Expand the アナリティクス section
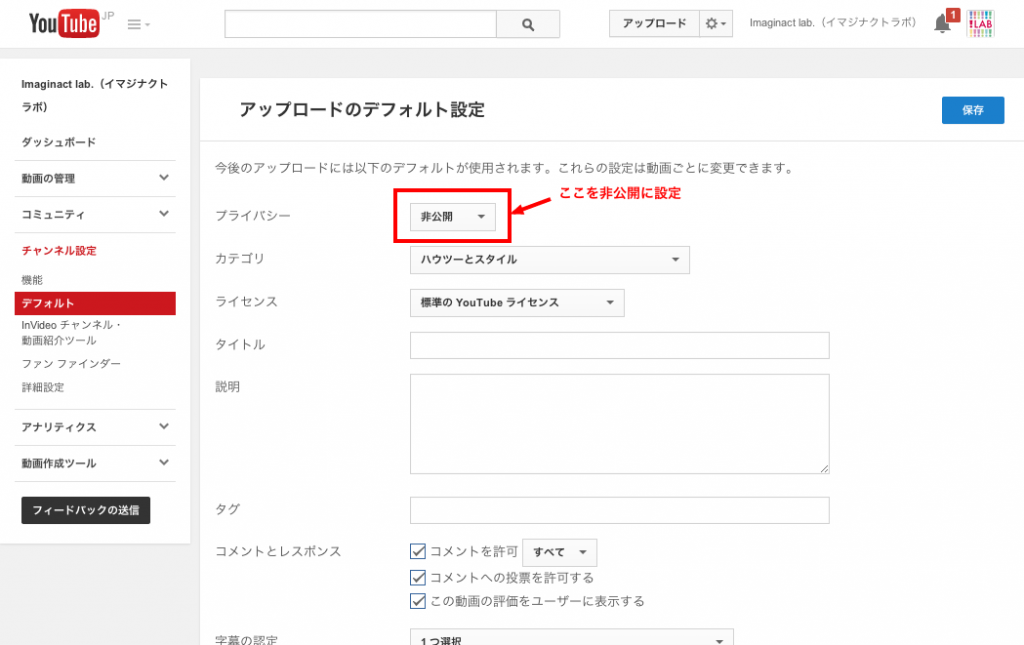This screenshot has height=645, width=1024. tap(95, 427)
